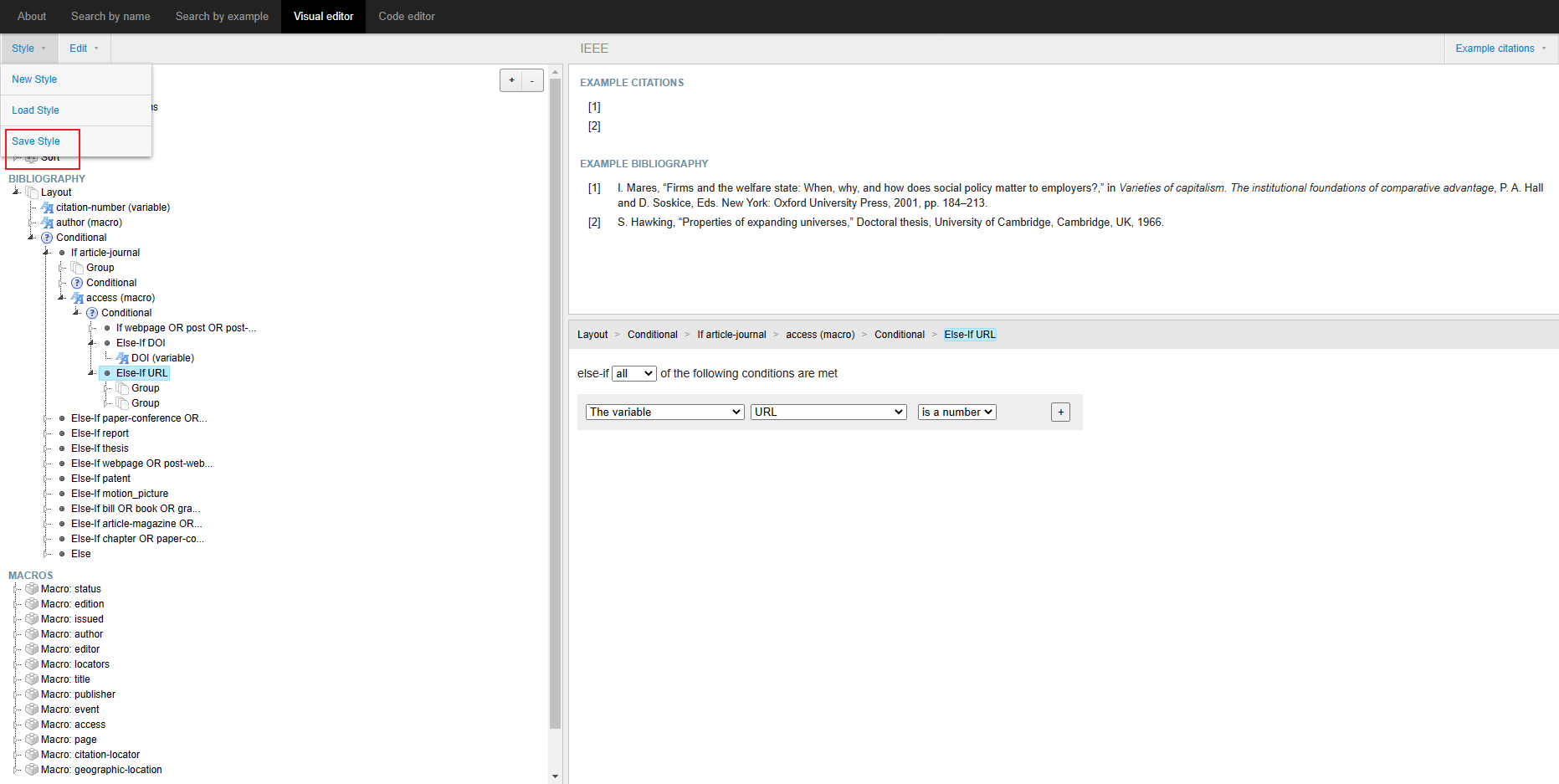The image size is (1559, 784).
Task: Click the Macro: edition box icon
Action: click(x=32, y=604)
